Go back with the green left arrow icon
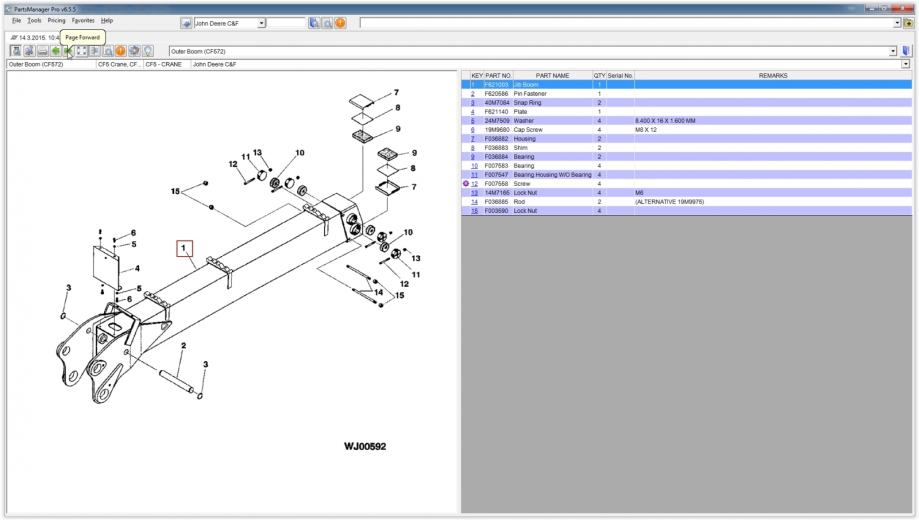 pyautogui.click(x=56, y=51)
